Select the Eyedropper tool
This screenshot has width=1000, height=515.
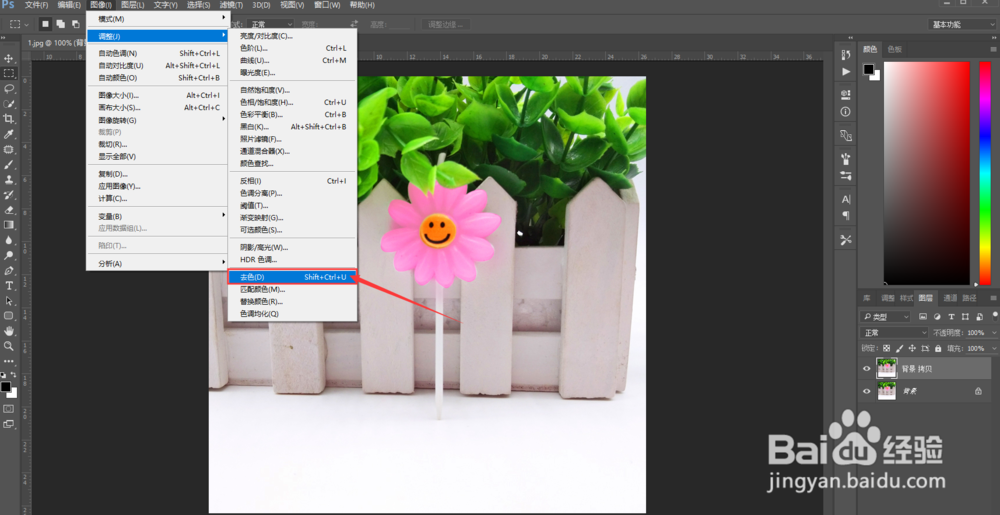point(9,134)
